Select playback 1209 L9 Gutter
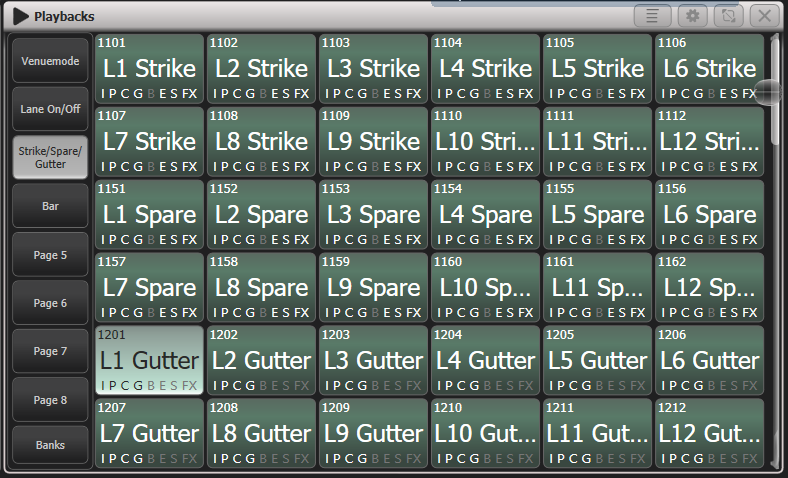 pos(373,433)
